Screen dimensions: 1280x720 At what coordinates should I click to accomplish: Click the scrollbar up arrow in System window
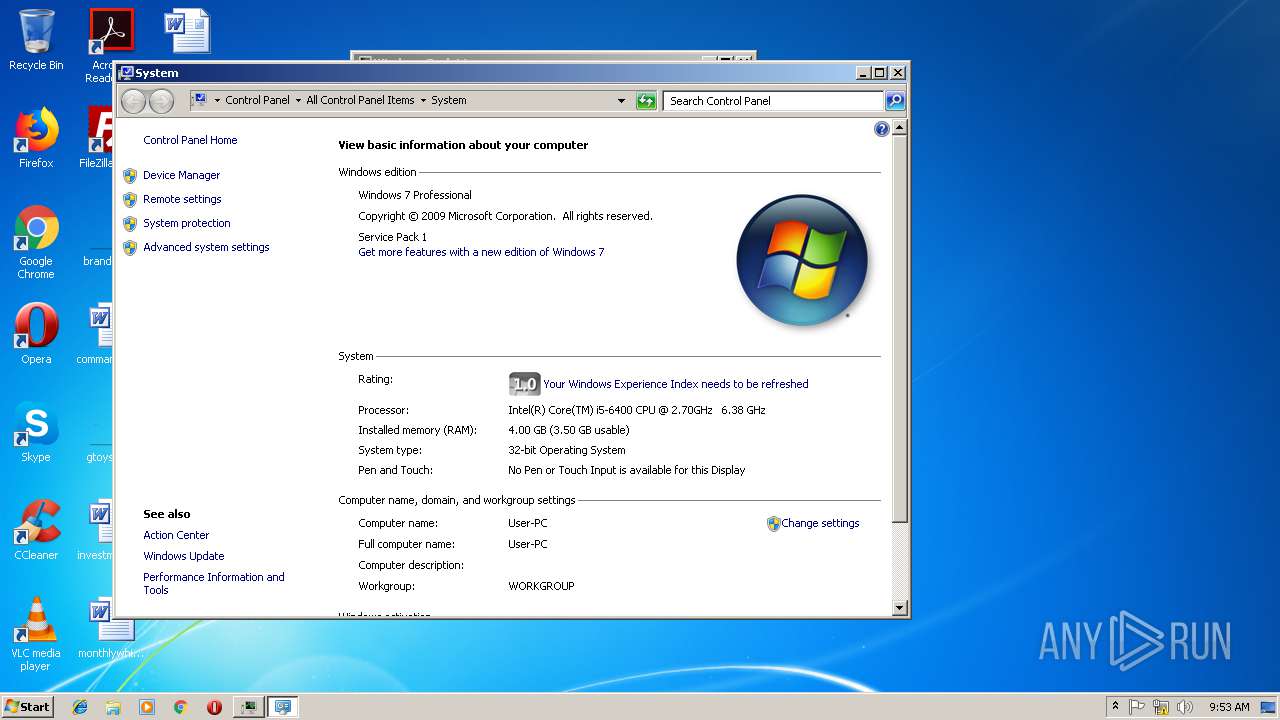(x=899, y=128)
